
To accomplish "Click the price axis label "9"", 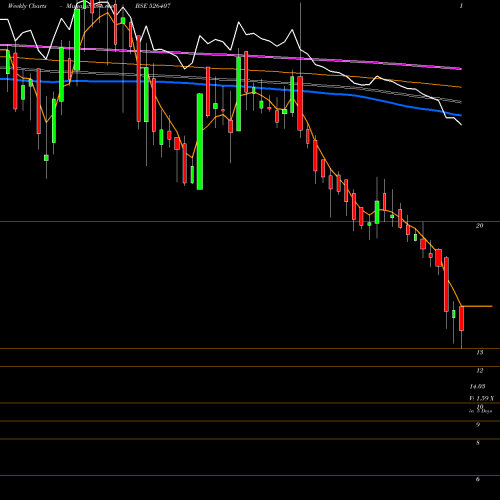I will click(x=478, y=424).
